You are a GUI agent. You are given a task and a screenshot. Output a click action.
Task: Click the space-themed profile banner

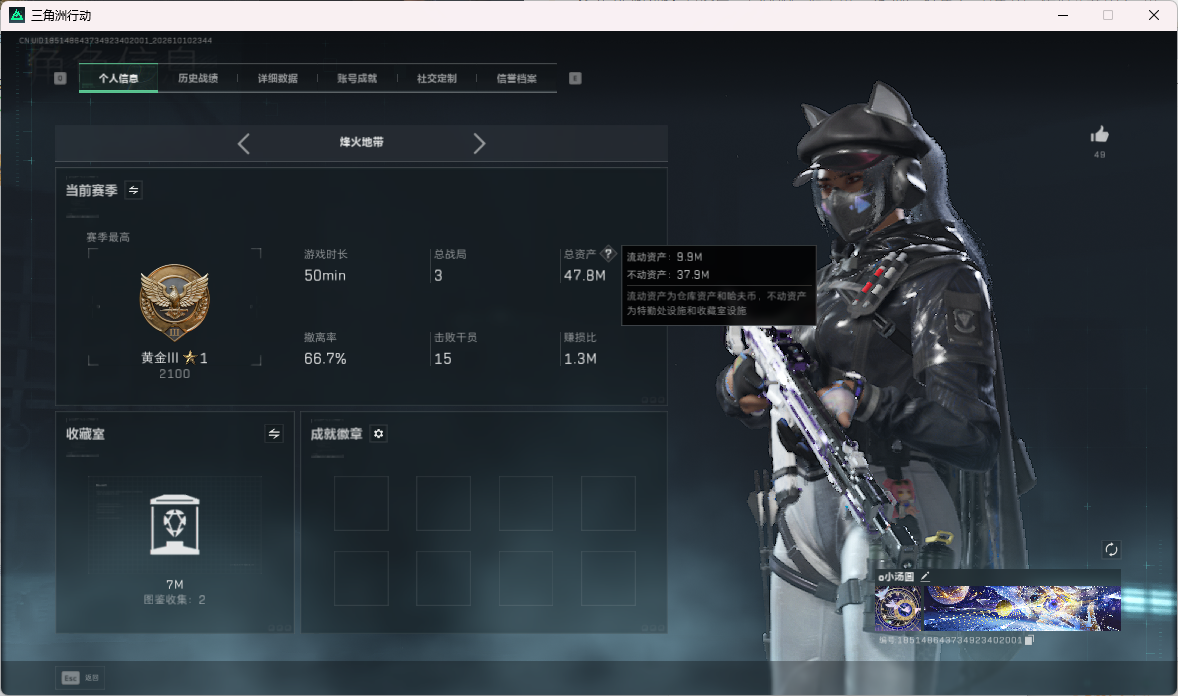pos(1022,608)
